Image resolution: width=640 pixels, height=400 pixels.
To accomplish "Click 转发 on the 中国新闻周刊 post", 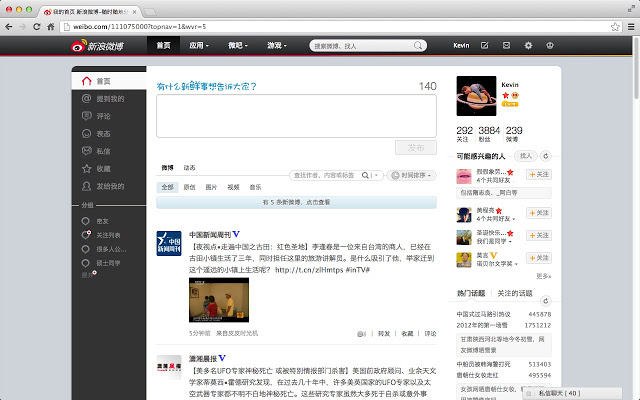I will [x=384, y=334].
